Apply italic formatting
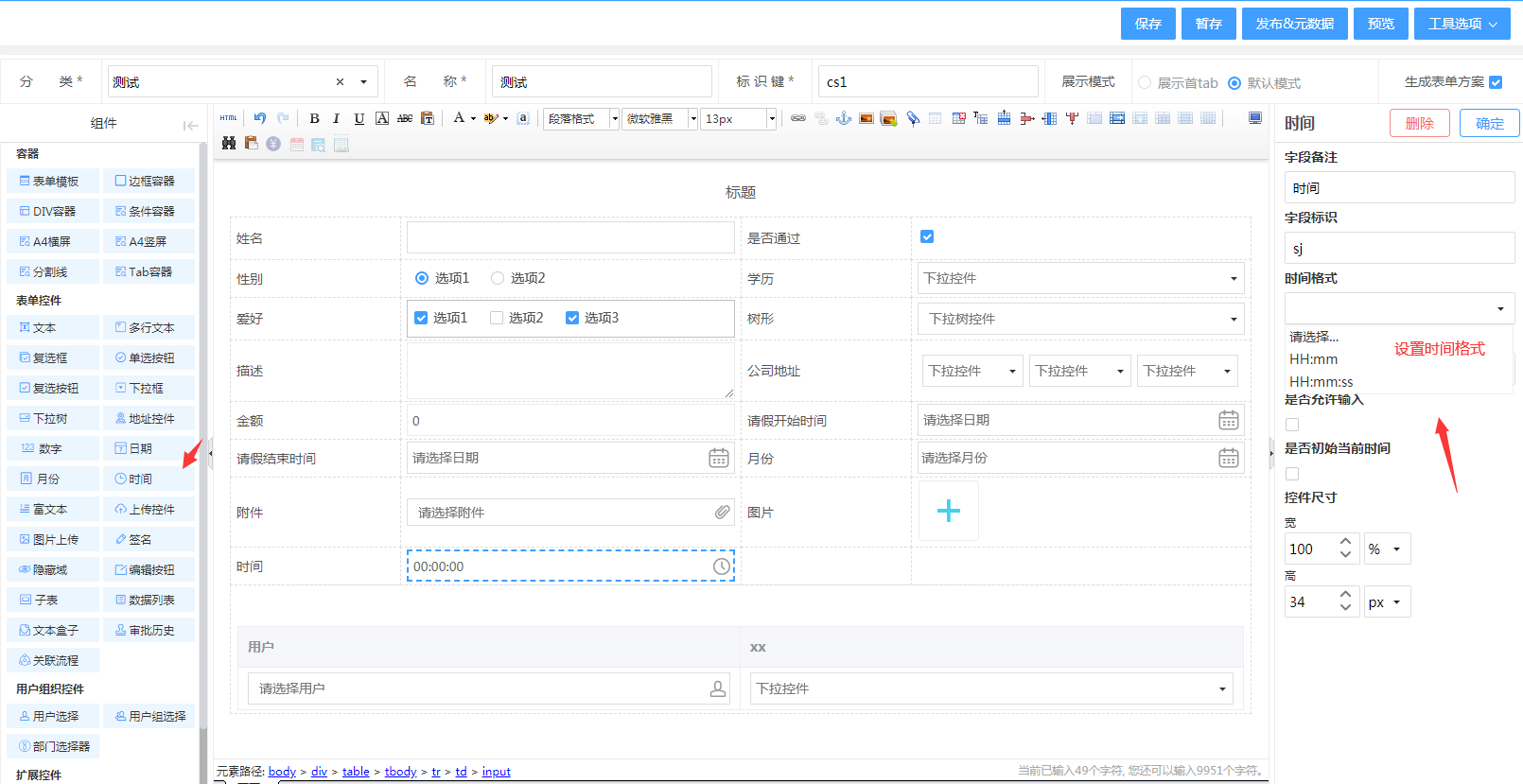 pos(336,118)
